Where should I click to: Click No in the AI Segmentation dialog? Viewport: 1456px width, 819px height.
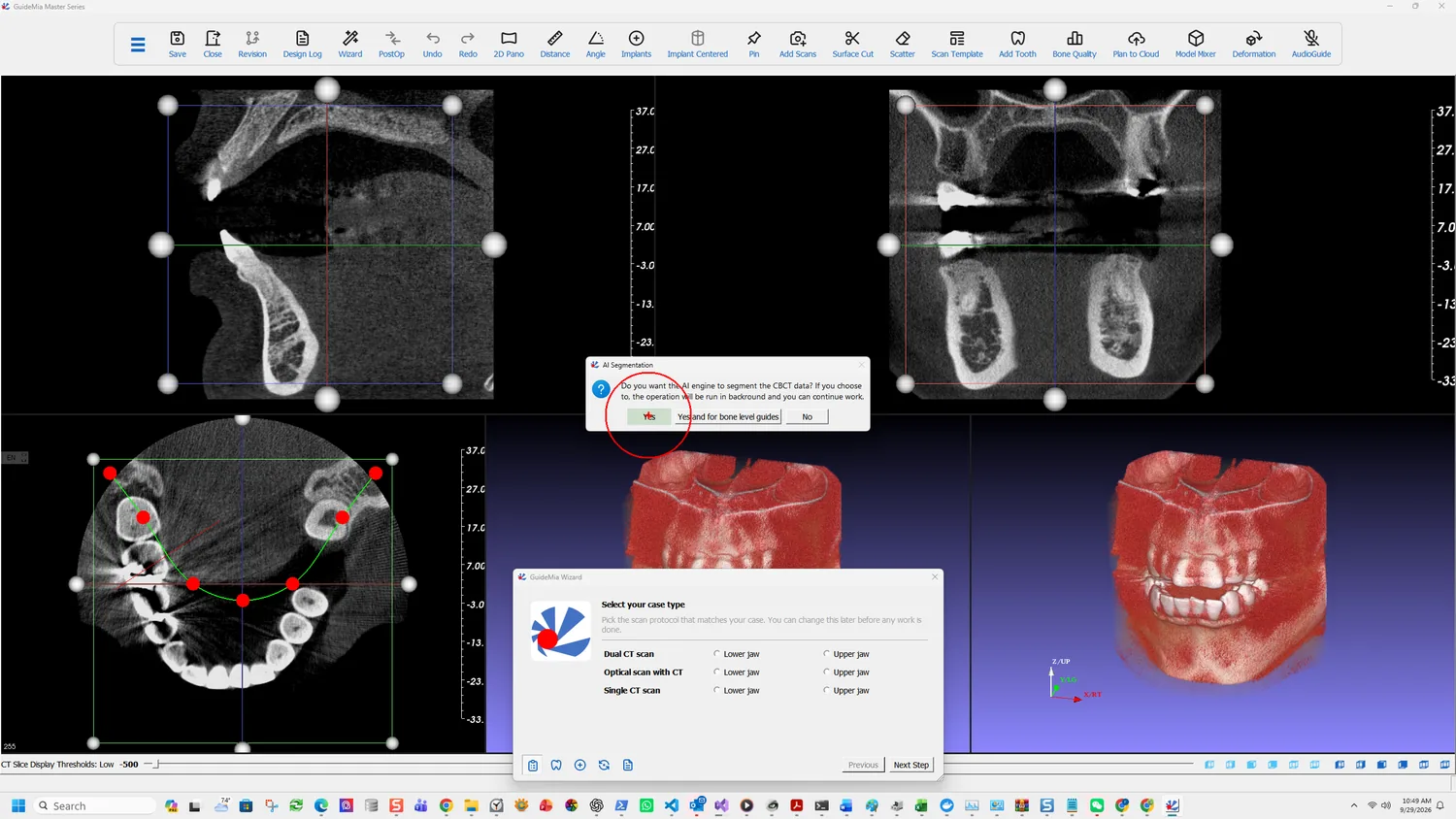[x=808, y=417]
